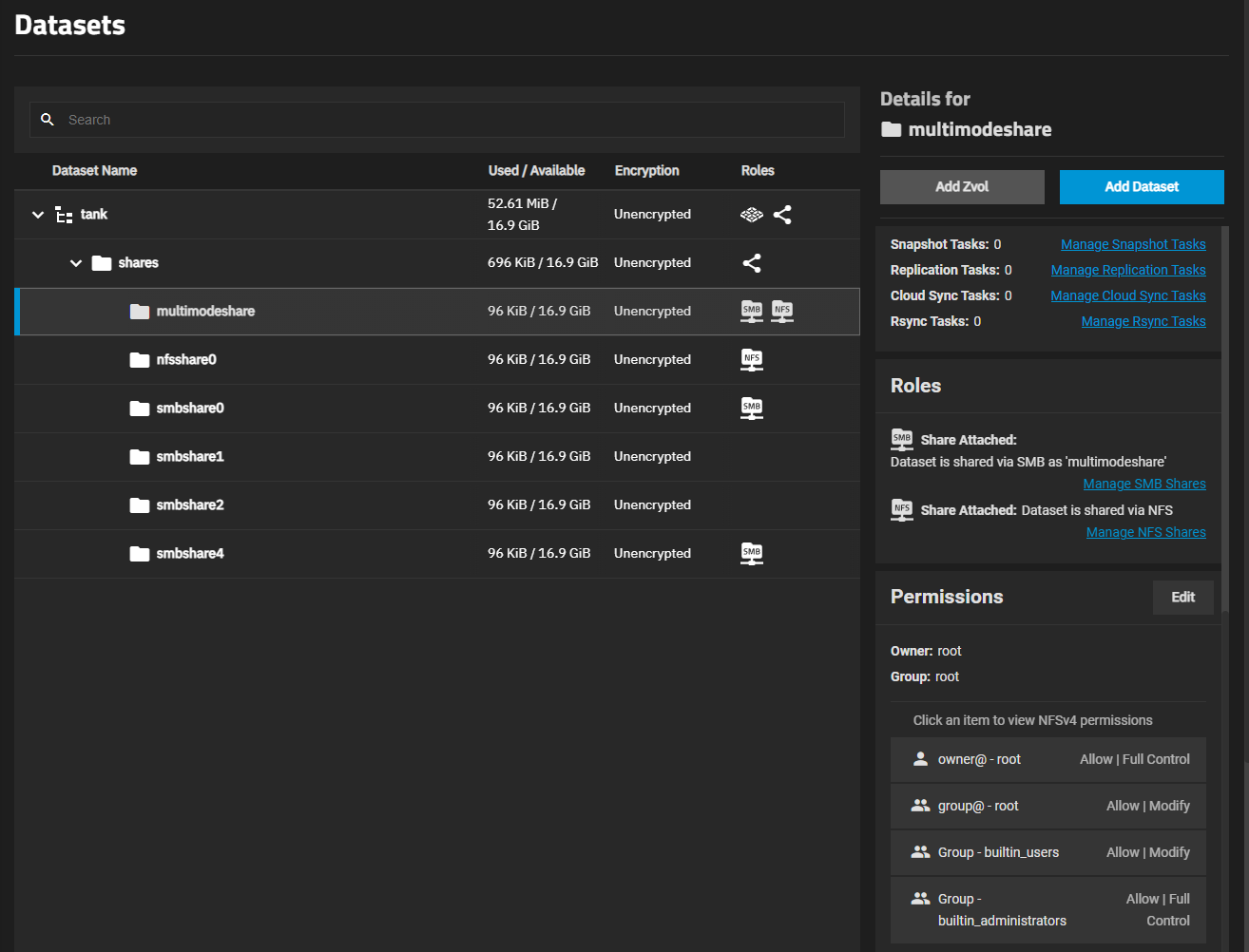This screenshot has width=1249, height=952.
Task: Open the Manage SMB Shares link
Action: click(x=1144, y=485)
